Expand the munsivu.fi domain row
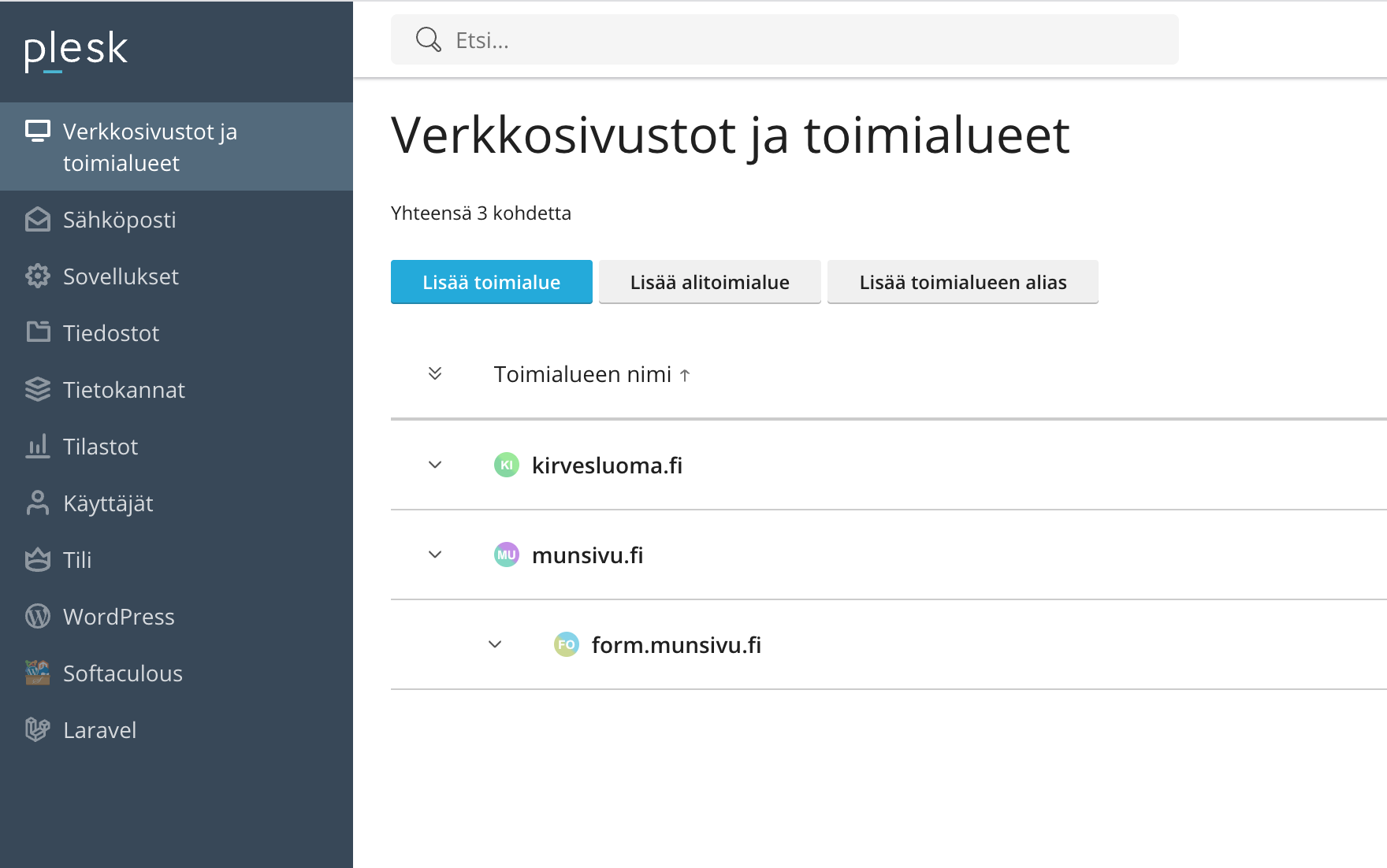The image size is (1387, 868). click(x=434, y=555)
